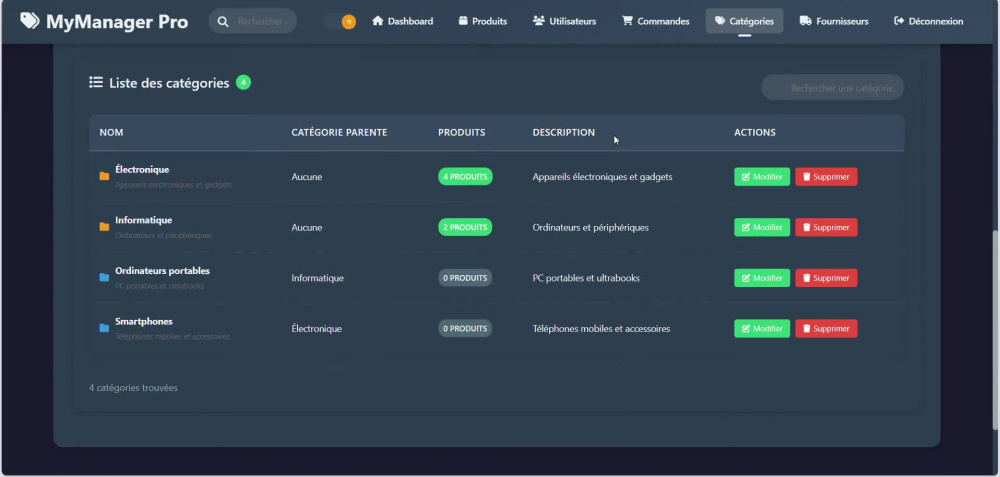Click 0 PRODUITS badge in Smartphones row

click(x=465, y=328)
